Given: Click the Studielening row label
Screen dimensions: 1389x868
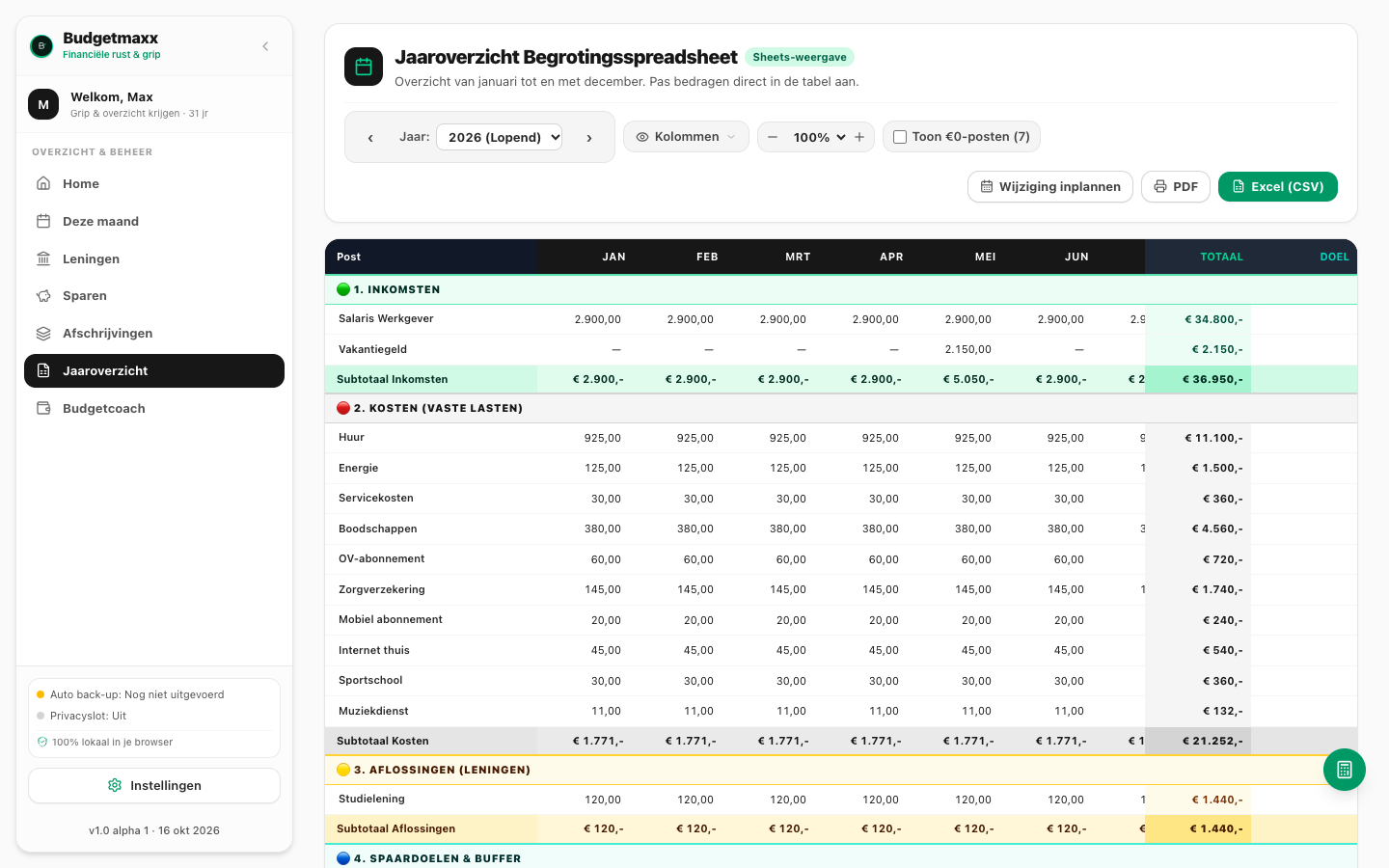Looking at the screenshot, I should 371,800.
